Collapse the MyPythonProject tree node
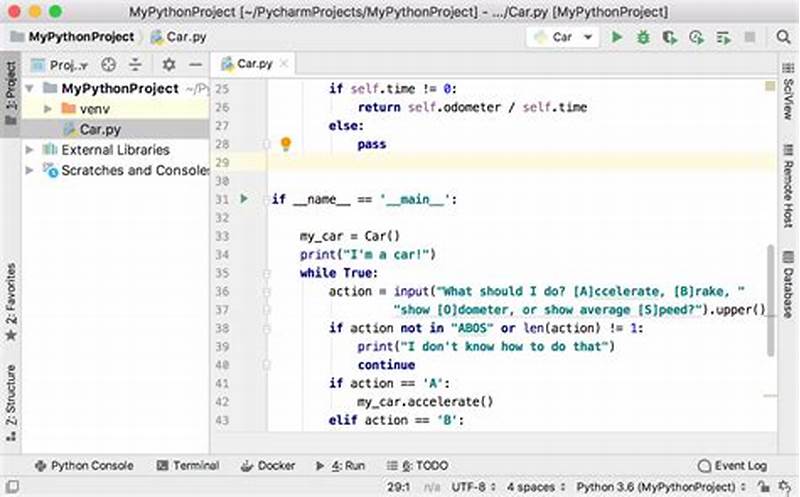This screenshot has width=800, height=497. click(x=30, y=88)
